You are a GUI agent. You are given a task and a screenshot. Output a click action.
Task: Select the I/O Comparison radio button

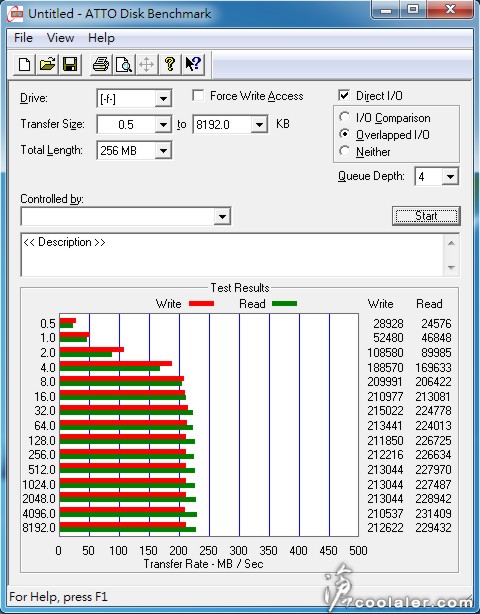click(345, 117)
